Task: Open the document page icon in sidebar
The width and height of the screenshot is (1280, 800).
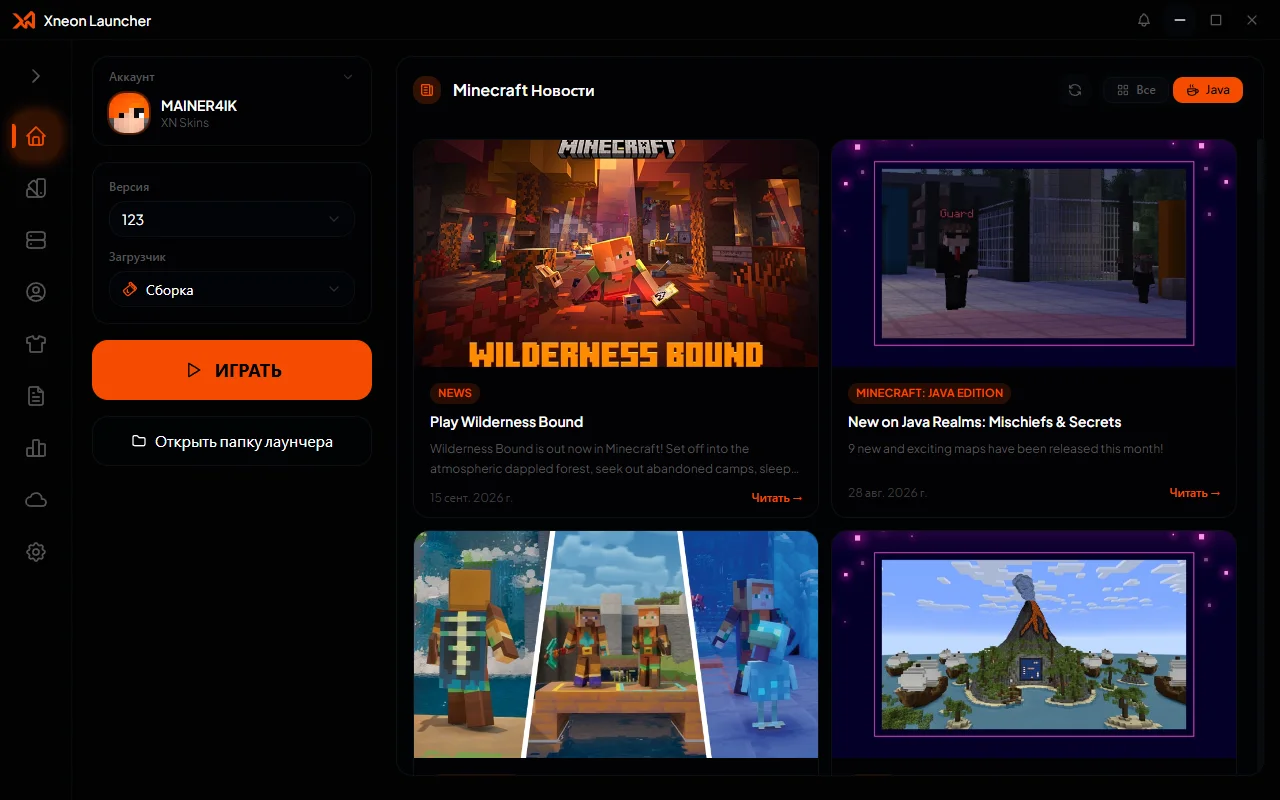Action: [x=36, y=396]
